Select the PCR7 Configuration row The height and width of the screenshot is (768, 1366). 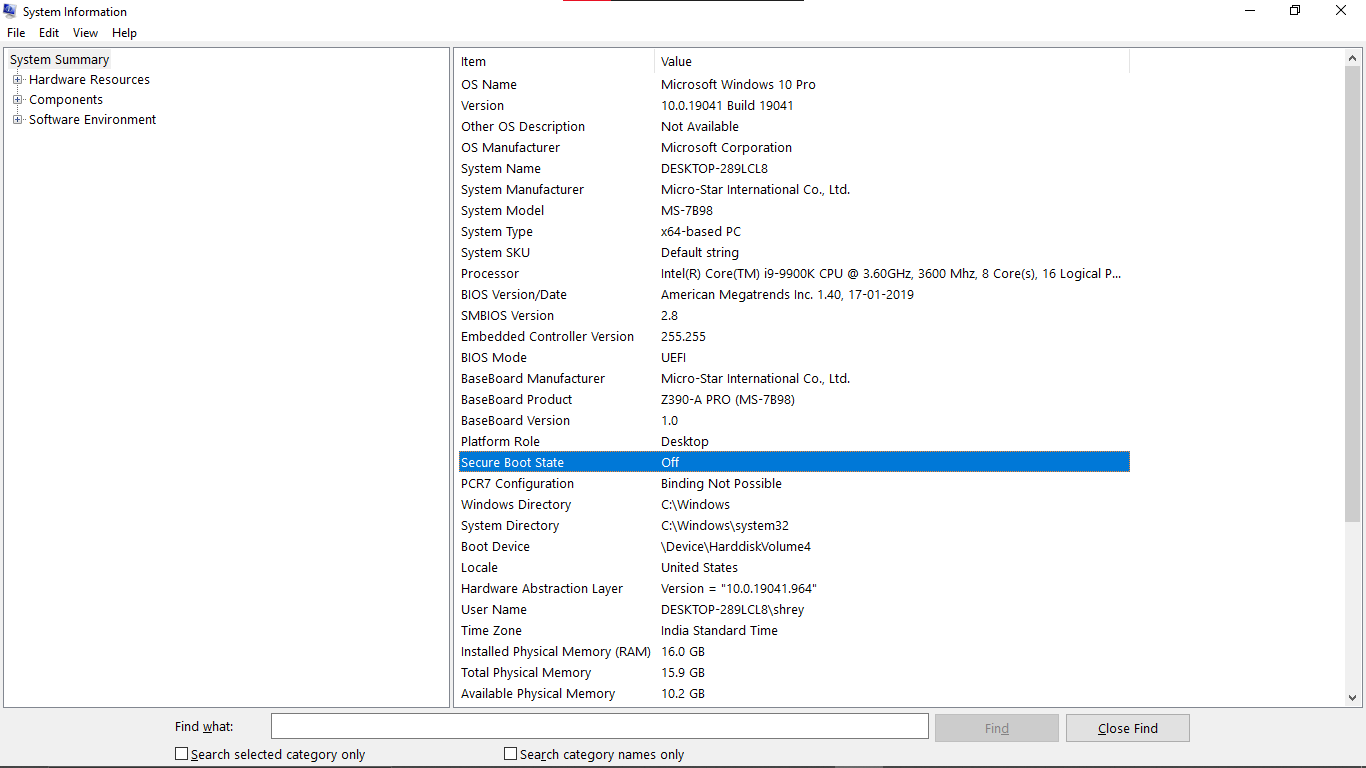(x=794, y=484)
